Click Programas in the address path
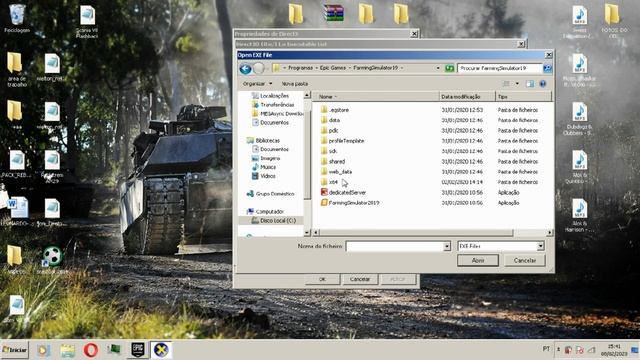640x360 pixels. click(x=300, y=68)
